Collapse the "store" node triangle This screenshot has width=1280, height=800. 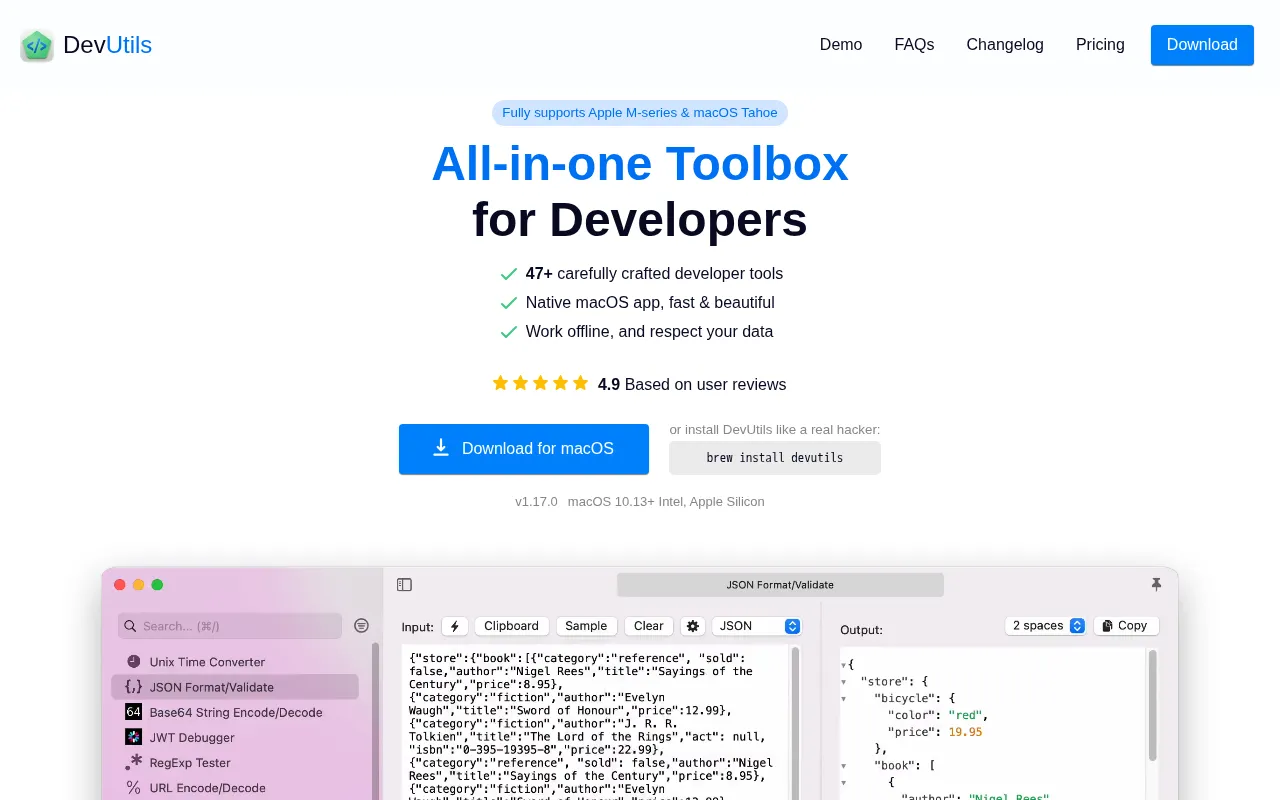click(x=843, y=681)
